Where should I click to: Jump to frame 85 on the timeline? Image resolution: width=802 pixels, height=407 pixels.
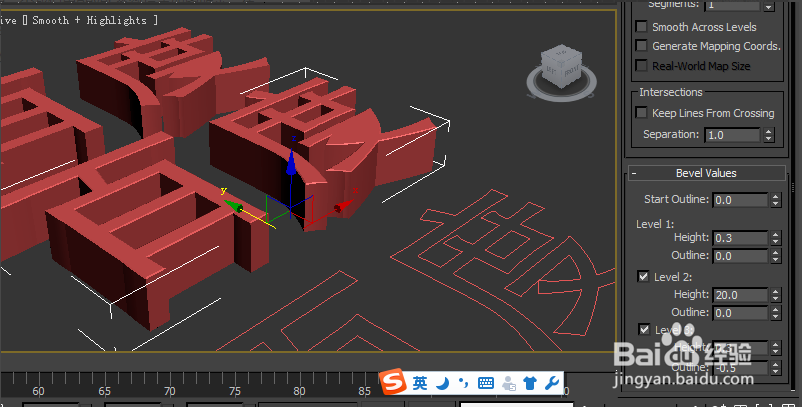(x=364, y=391)
